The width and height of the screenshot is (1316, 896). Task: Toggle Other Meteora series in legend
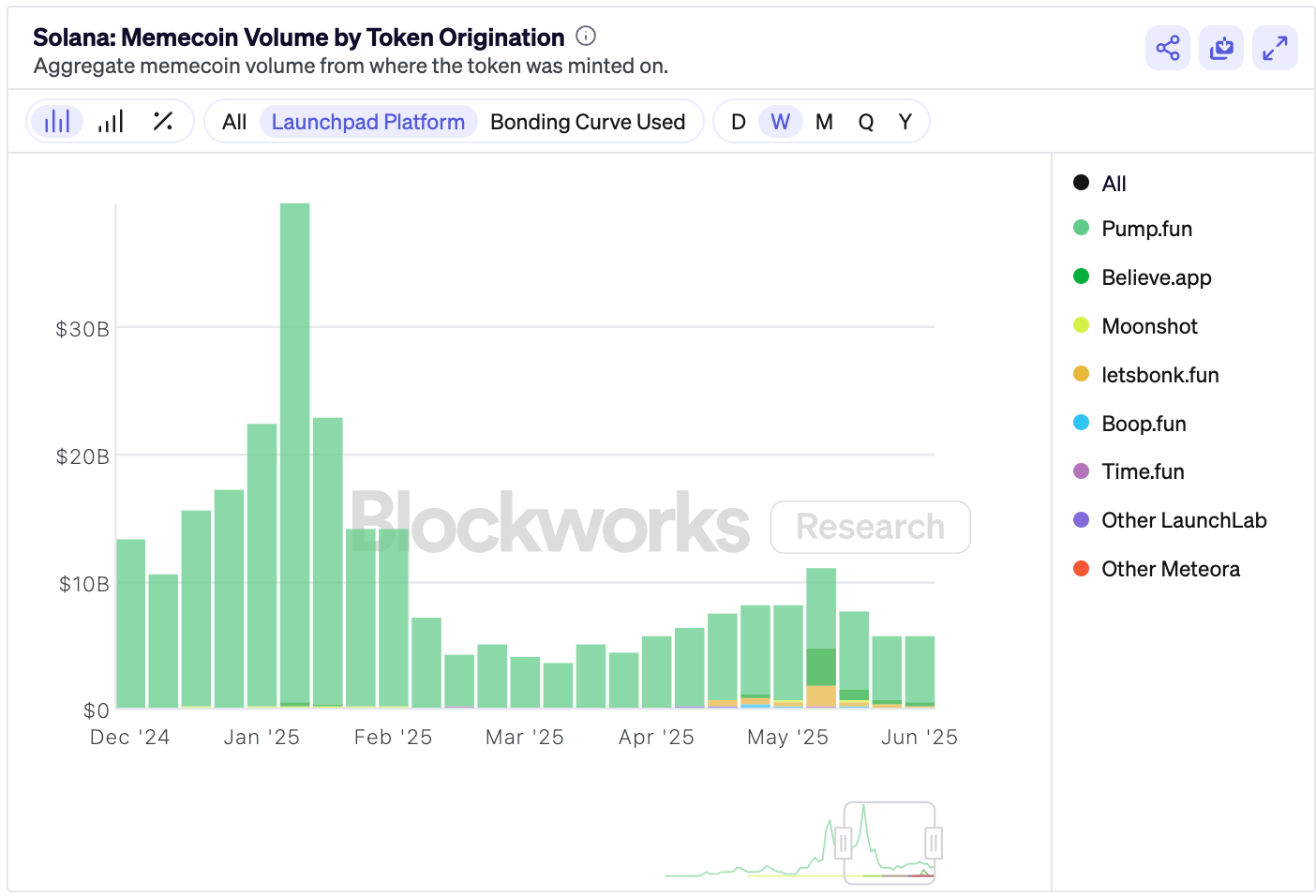pyautogui.click(x=1156, y=569)
